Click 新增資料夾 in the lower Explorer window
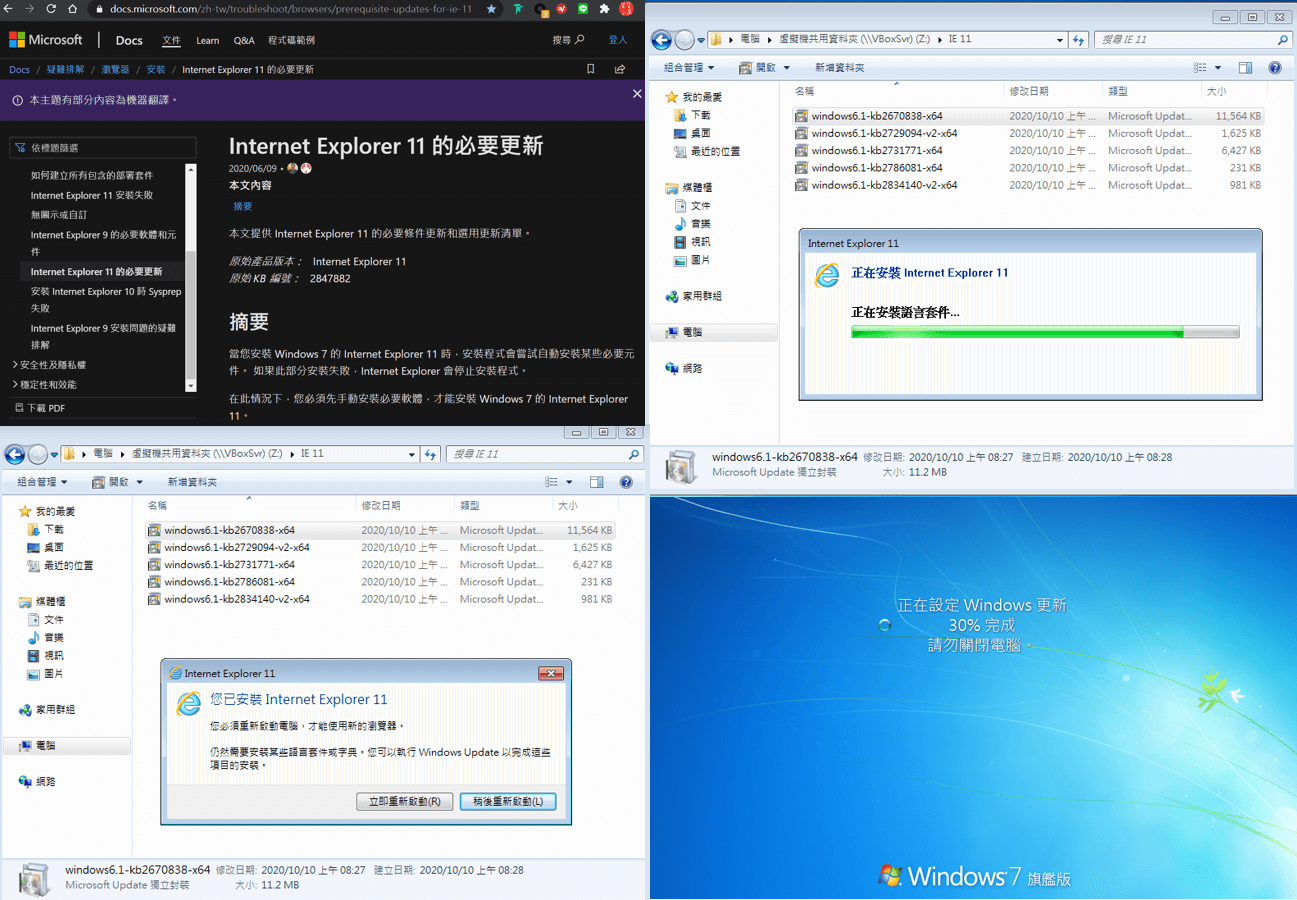Screen dimensions: 1297x900 (192, 482)
